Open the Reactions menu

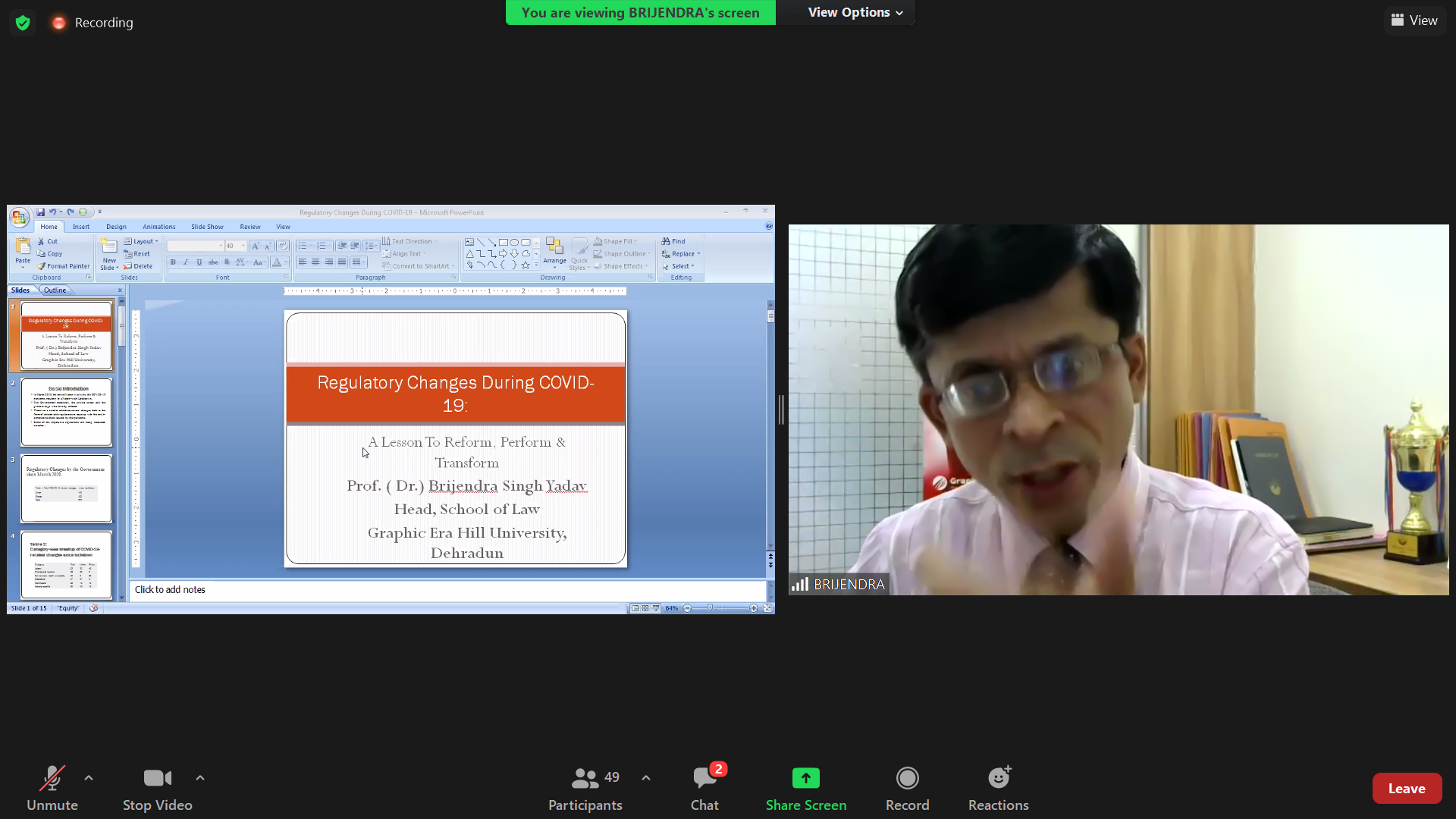[998, 787]
